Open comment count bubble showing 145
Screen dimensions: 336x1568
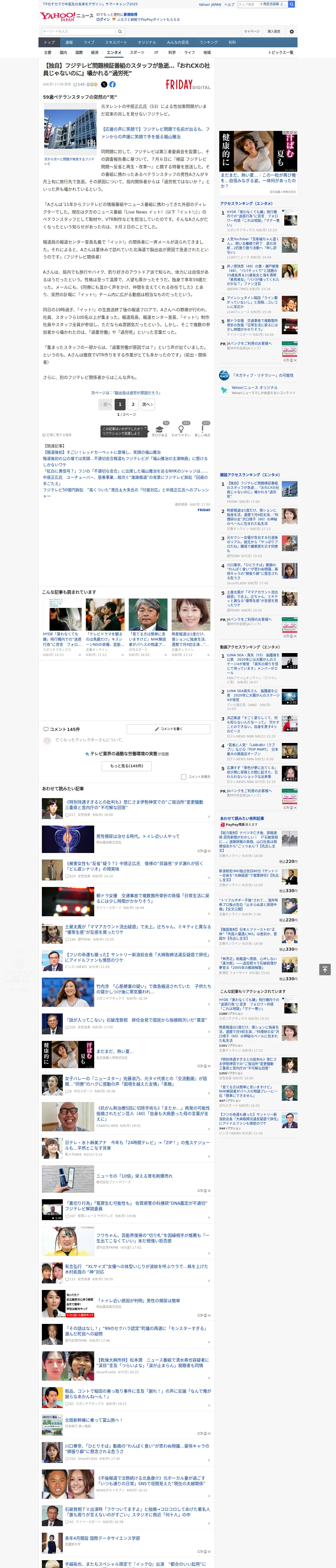coord(79,85)
